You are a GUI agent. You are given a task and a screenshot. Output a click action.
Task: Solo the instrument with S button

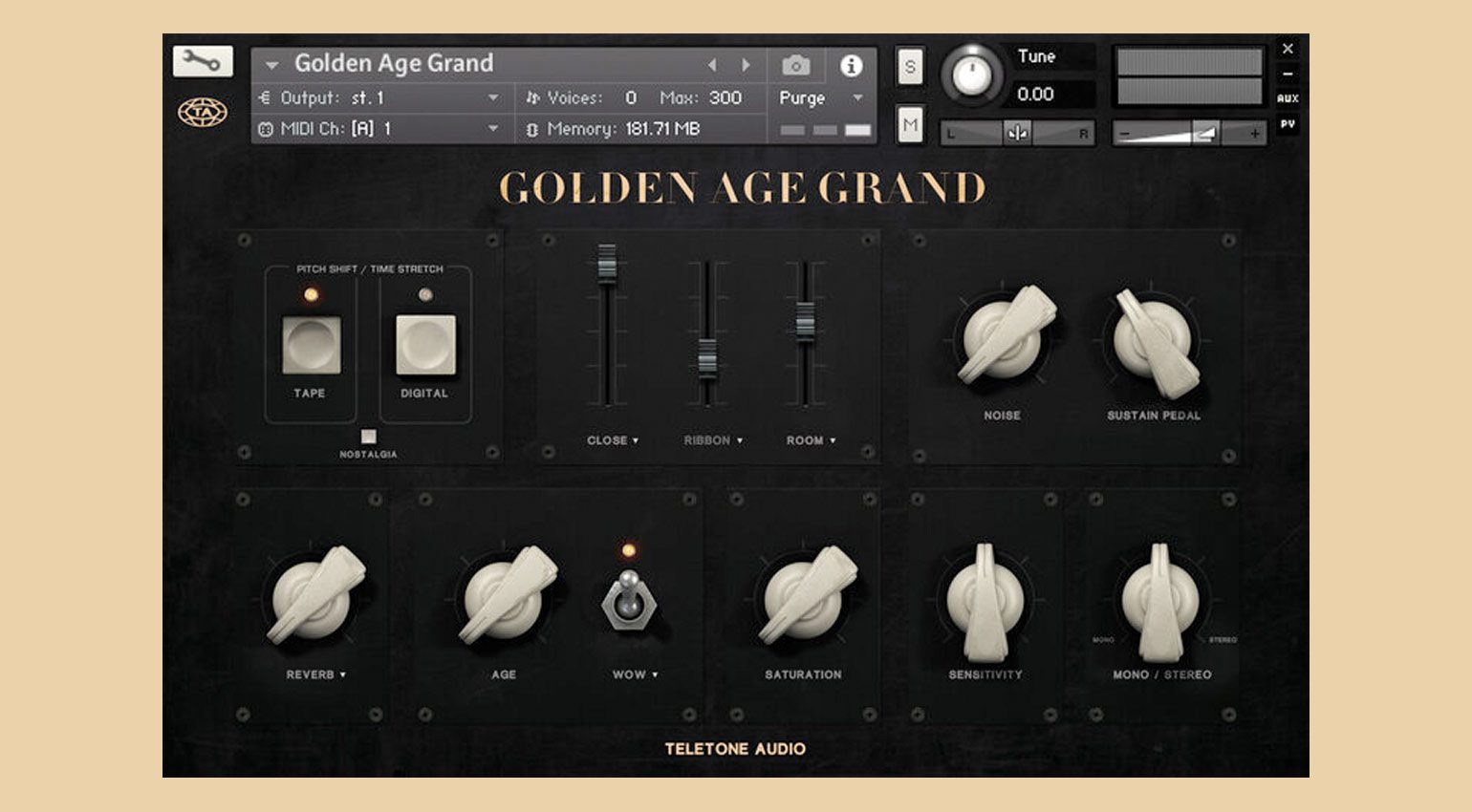(910, 67)
